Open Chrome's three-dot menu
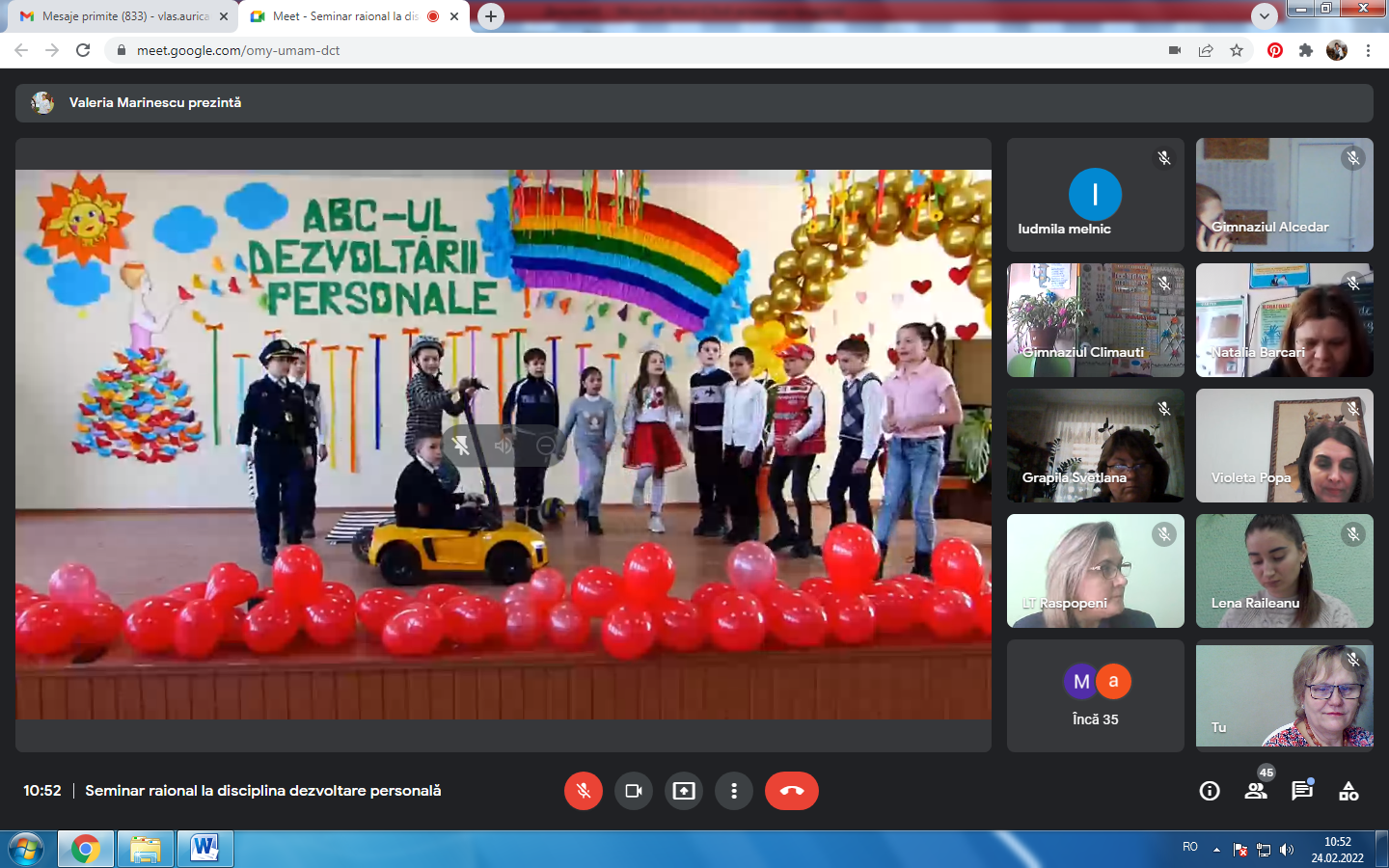This screenshot has height=868, width=1389. [x=1368, y=50]
